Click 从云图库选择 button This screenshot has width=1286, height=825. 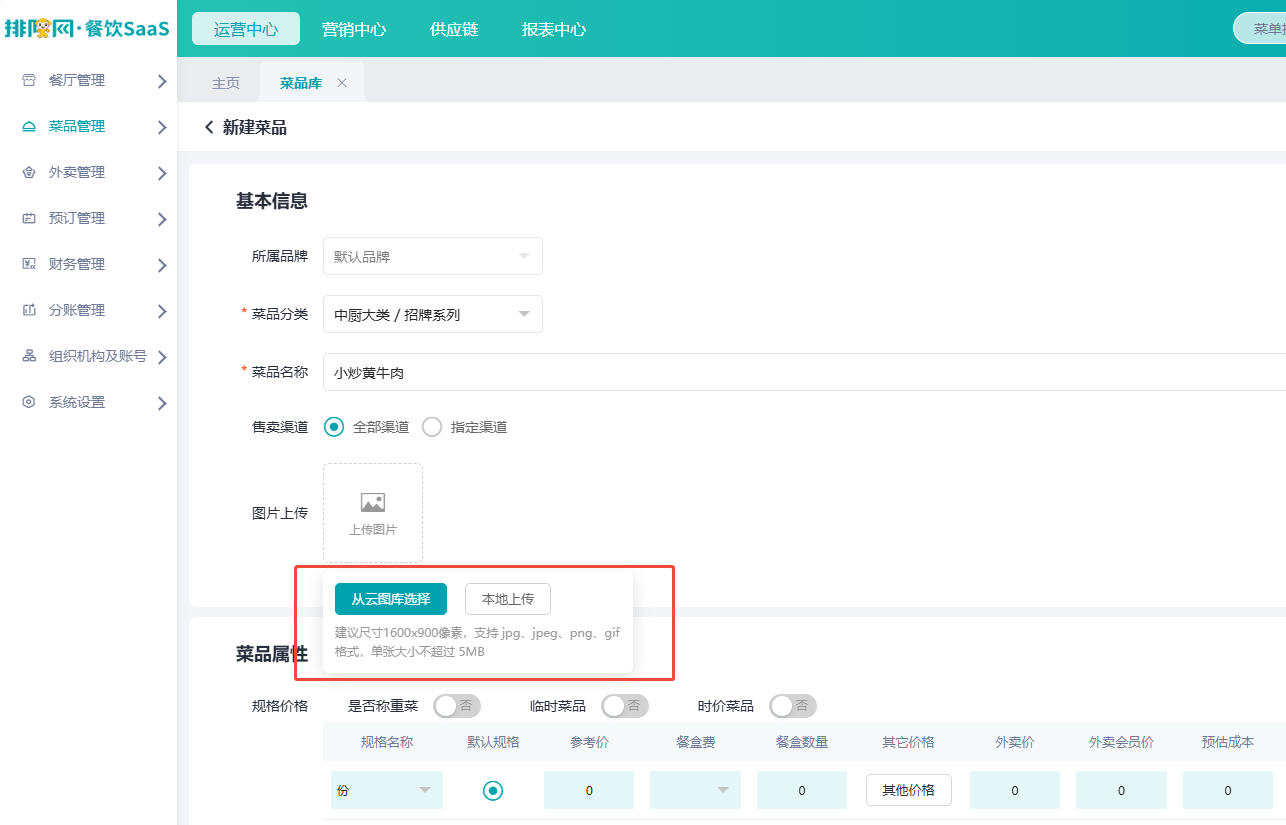(391, 599)
